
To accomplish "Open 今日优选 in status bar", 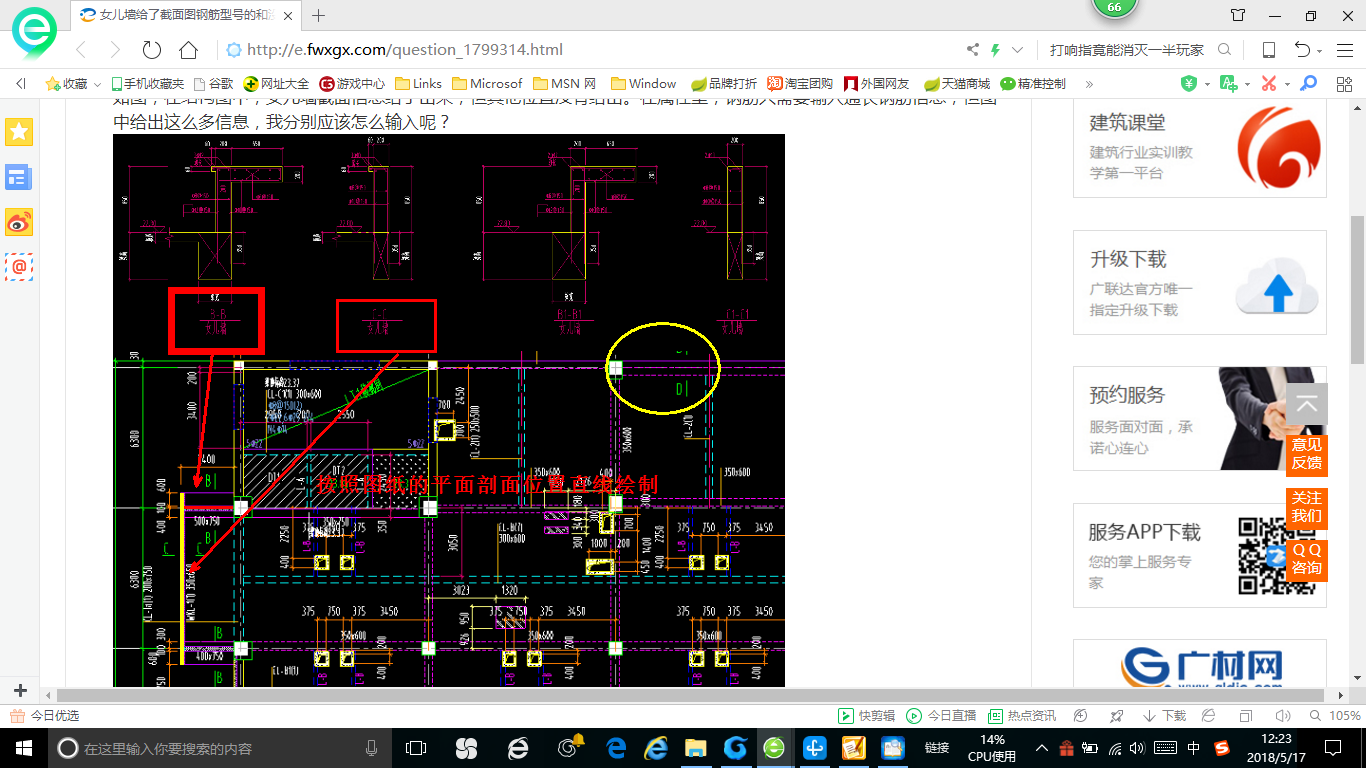I will click(x=46, y=716).
